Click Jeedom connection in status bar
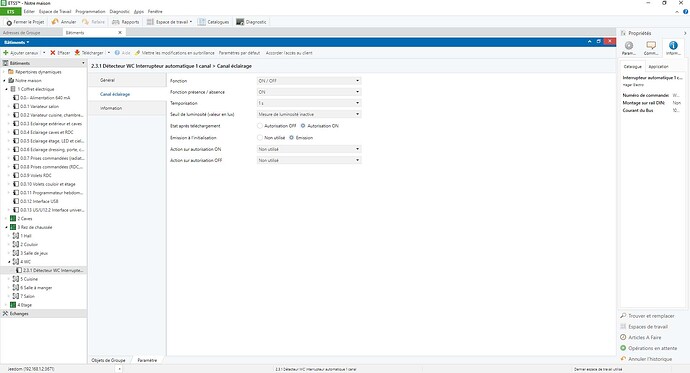 click(31, 369)
